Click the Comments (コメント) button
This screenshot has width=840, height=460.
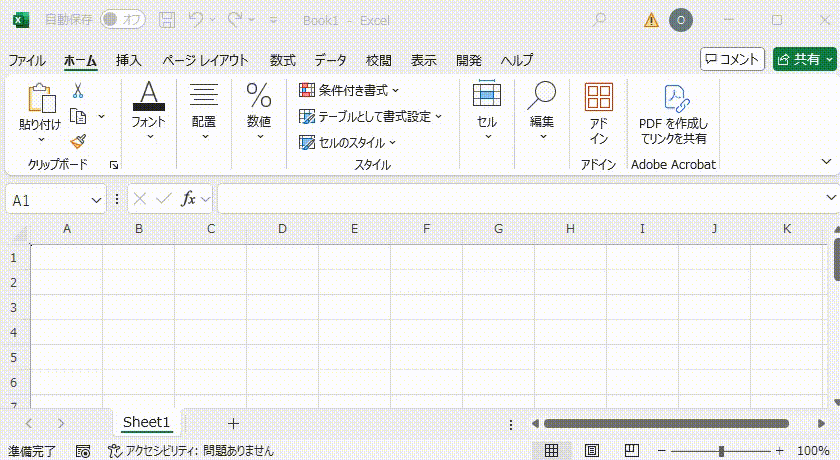click(x=732, y=60)
